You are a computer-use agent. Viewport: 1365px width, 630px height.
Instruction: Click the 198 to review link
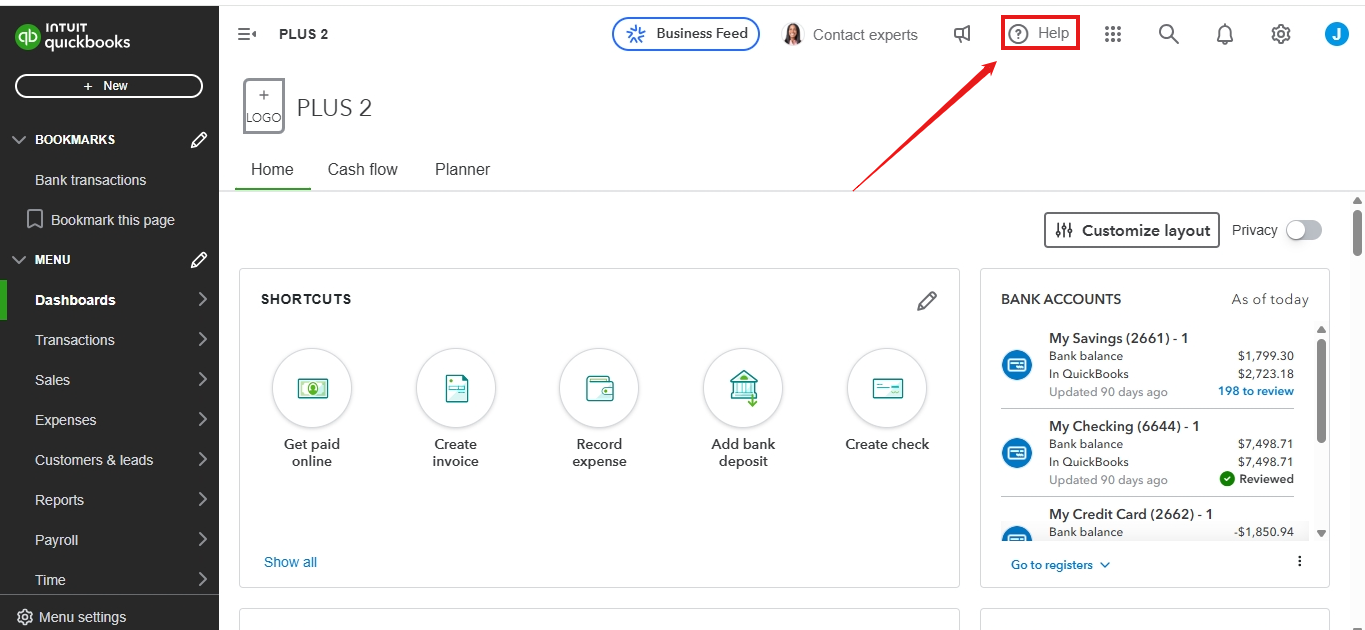[x=1255, y=391]
